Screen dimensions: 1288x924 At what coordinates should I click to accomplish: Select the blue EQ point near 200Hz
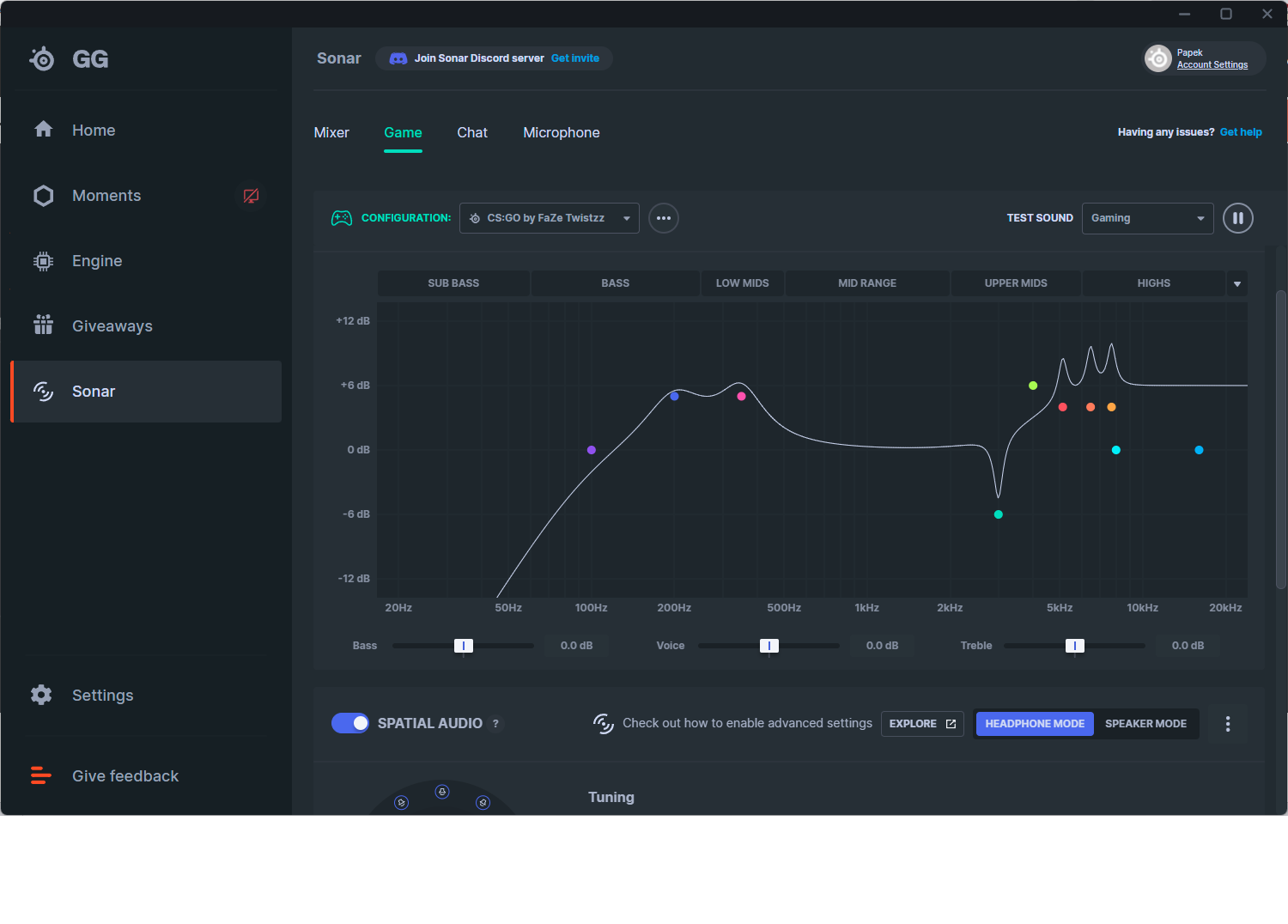coord(675,397)
